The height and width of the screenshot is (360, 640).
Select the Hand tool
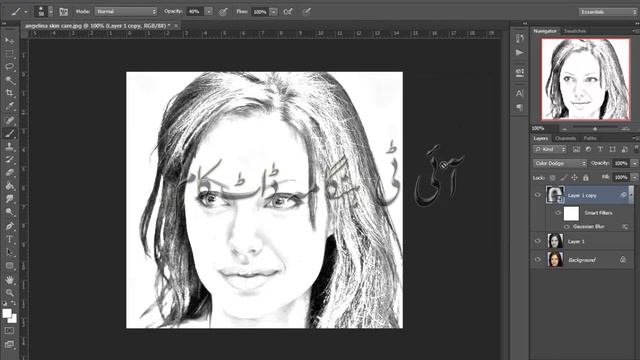pos(9,280)
